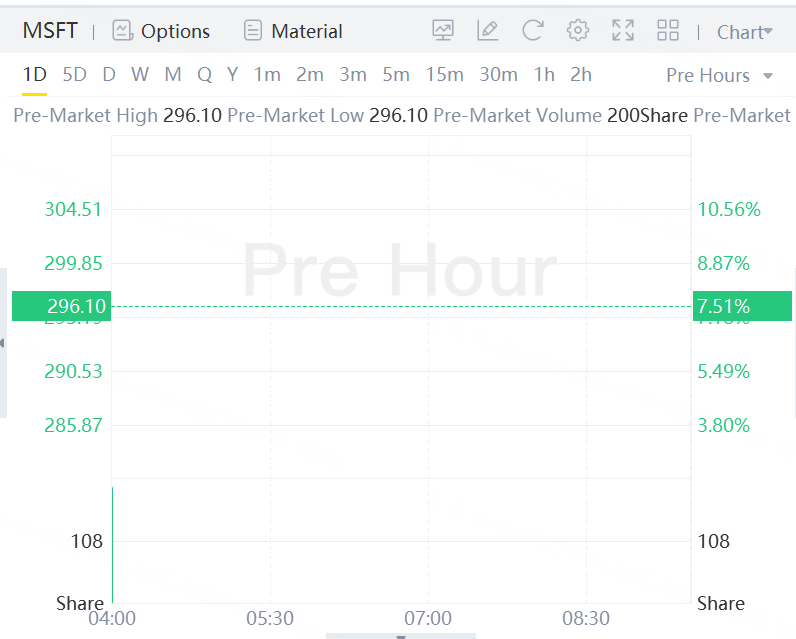Image resolution: width=796 pixels, height=639 pixels.
Task: Select the W weekly timeframe tab
Action: (x=139, y=75)
